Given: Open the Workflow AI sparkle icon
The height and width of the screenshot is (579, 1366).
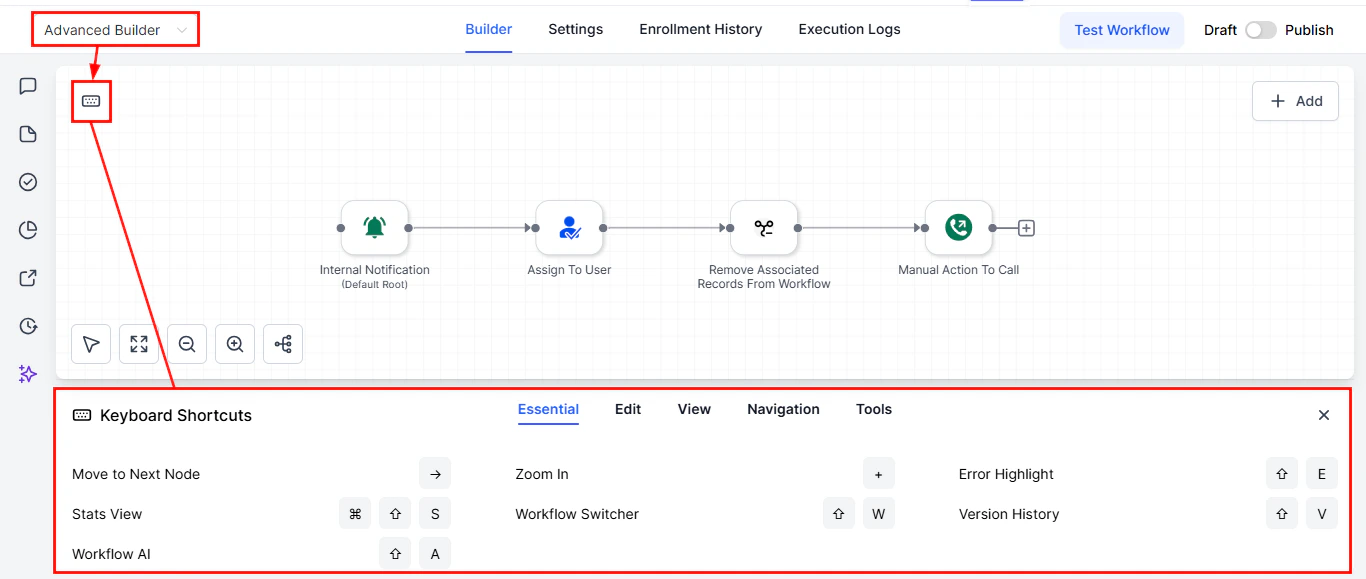Looking at the screenshot, I should pos(28,374).
